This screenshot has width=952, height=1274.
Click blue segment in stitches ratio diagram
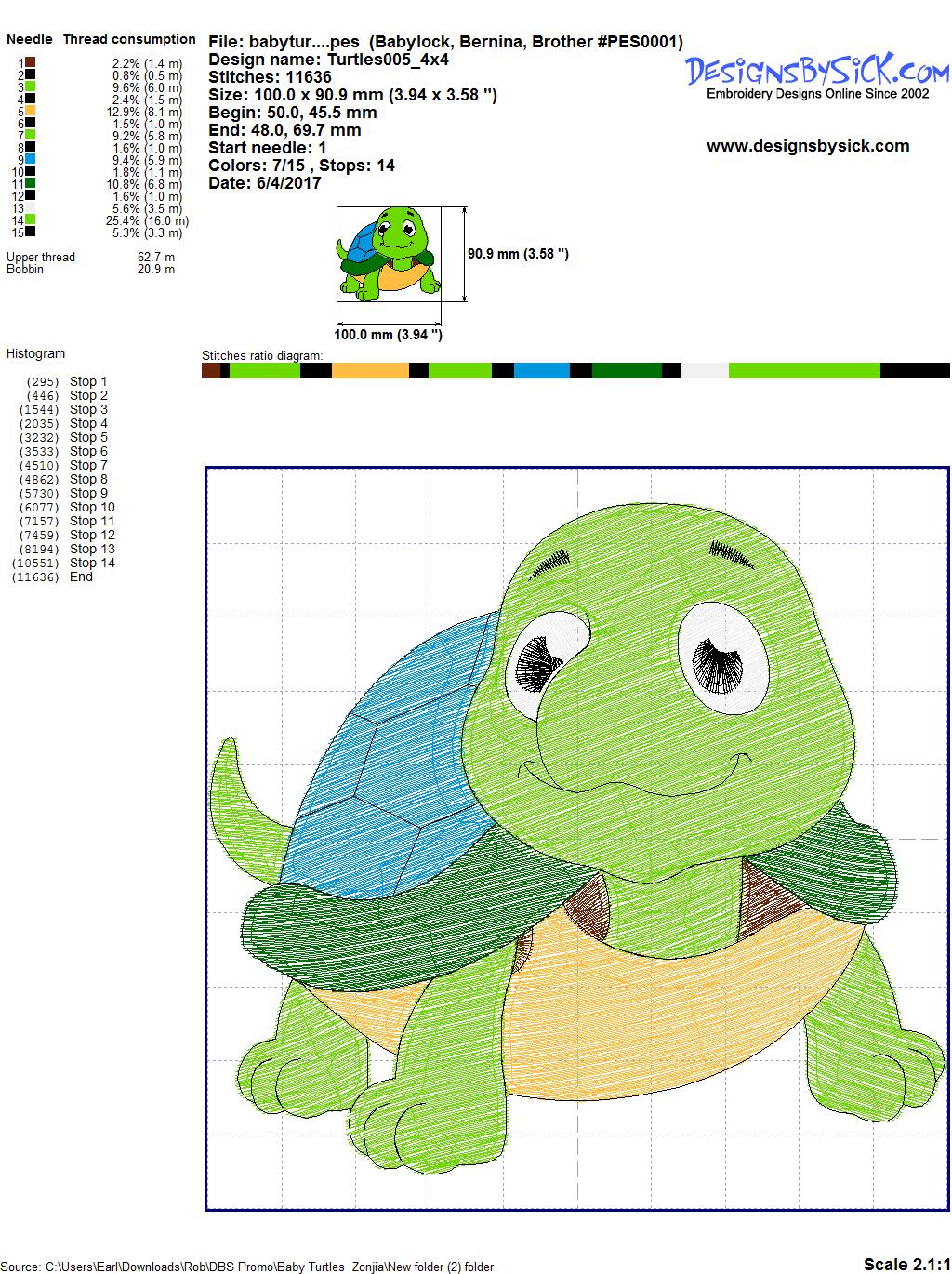[x=541, y=371]
